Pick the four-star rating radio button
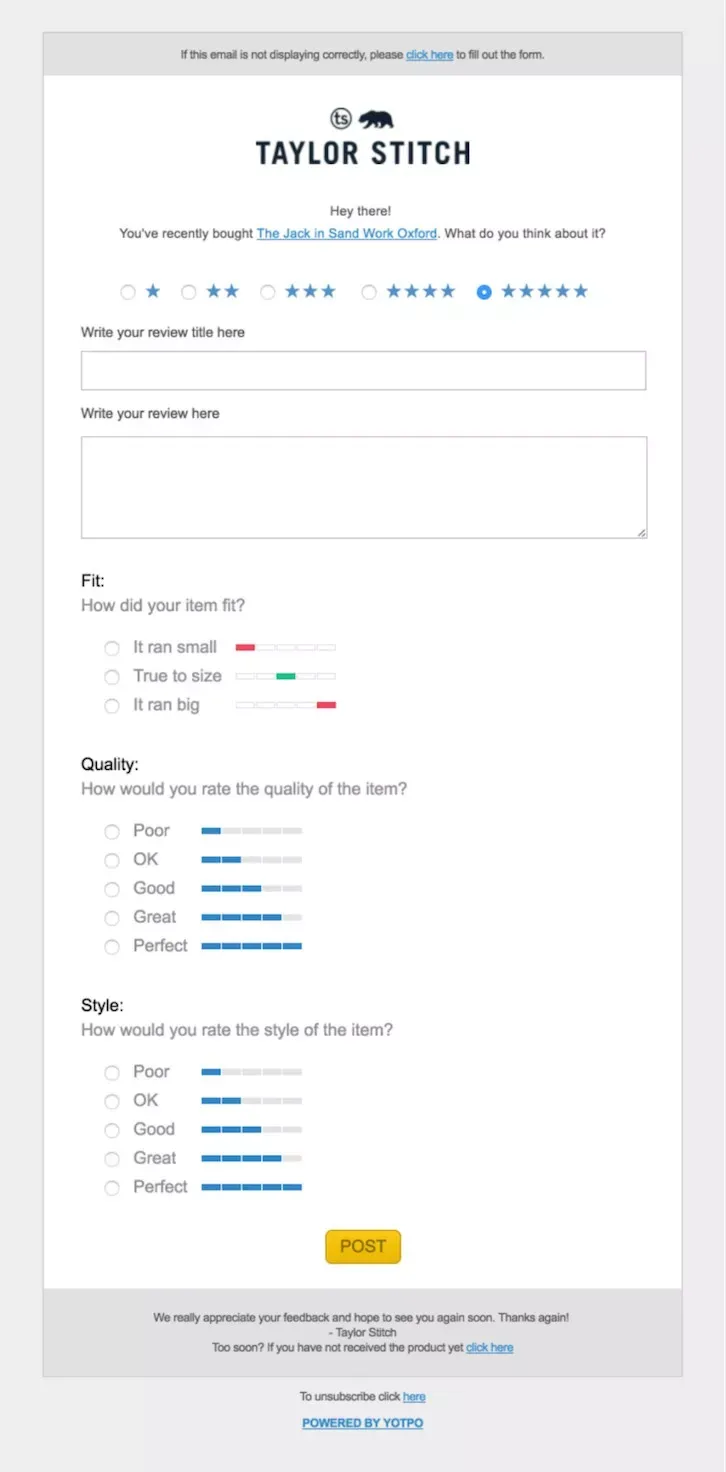Image resolution: width=726 pixels, height=1472 pixels. (369, 292)
